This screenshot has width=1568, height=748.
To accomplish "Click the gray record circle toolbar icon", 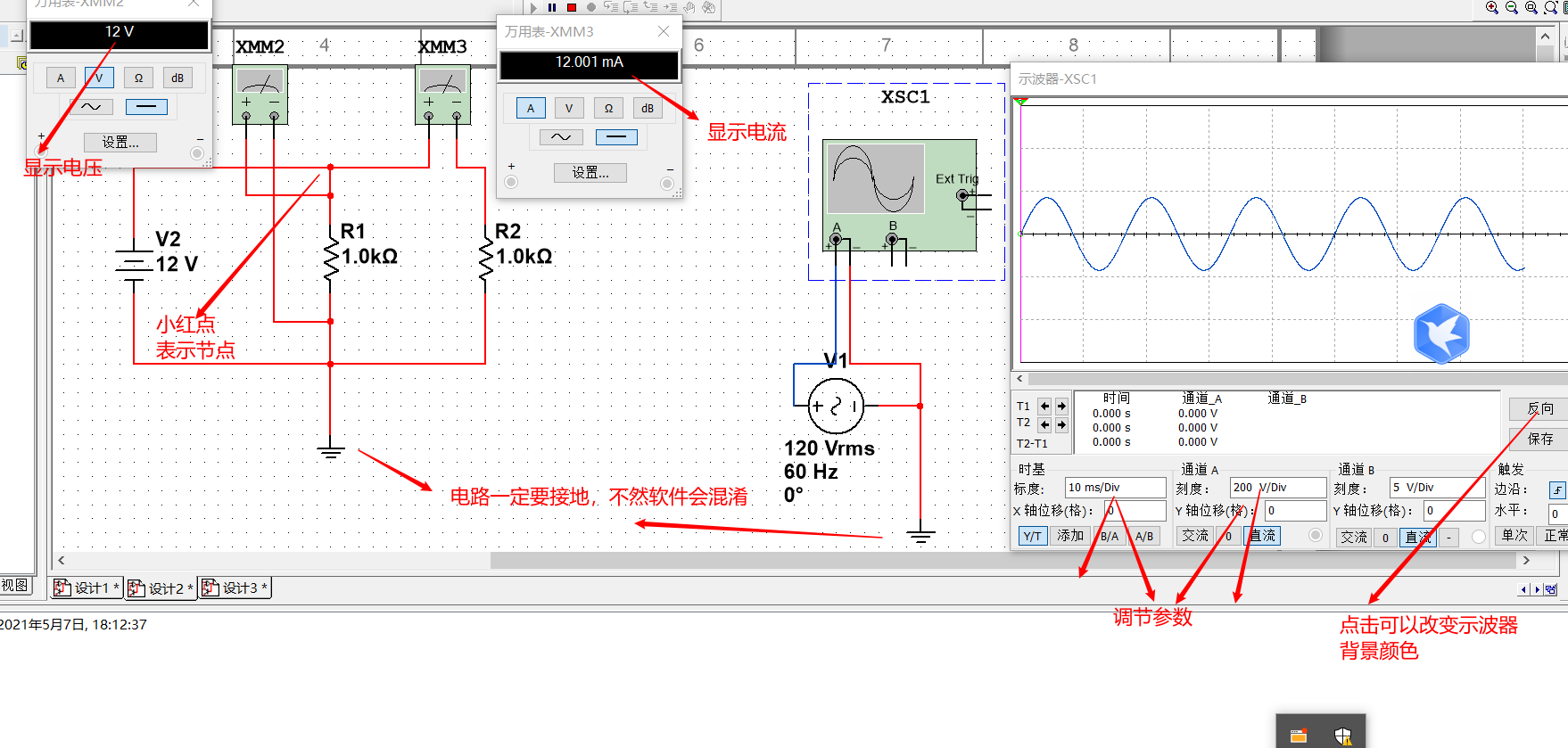I will pos(590,7).
